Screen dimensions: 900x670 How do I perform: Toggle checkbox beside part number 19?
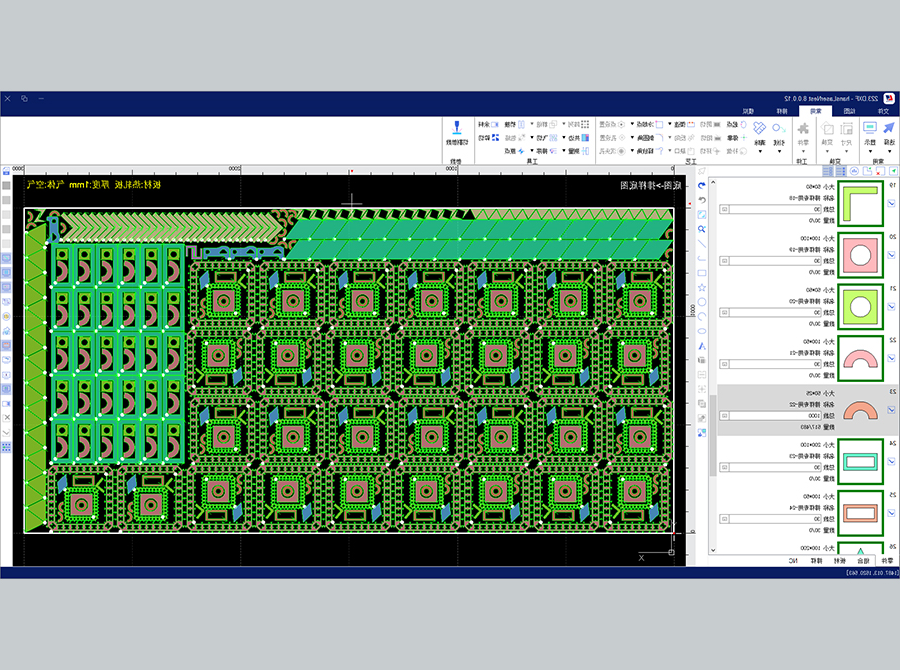click(x=891, y=203)
